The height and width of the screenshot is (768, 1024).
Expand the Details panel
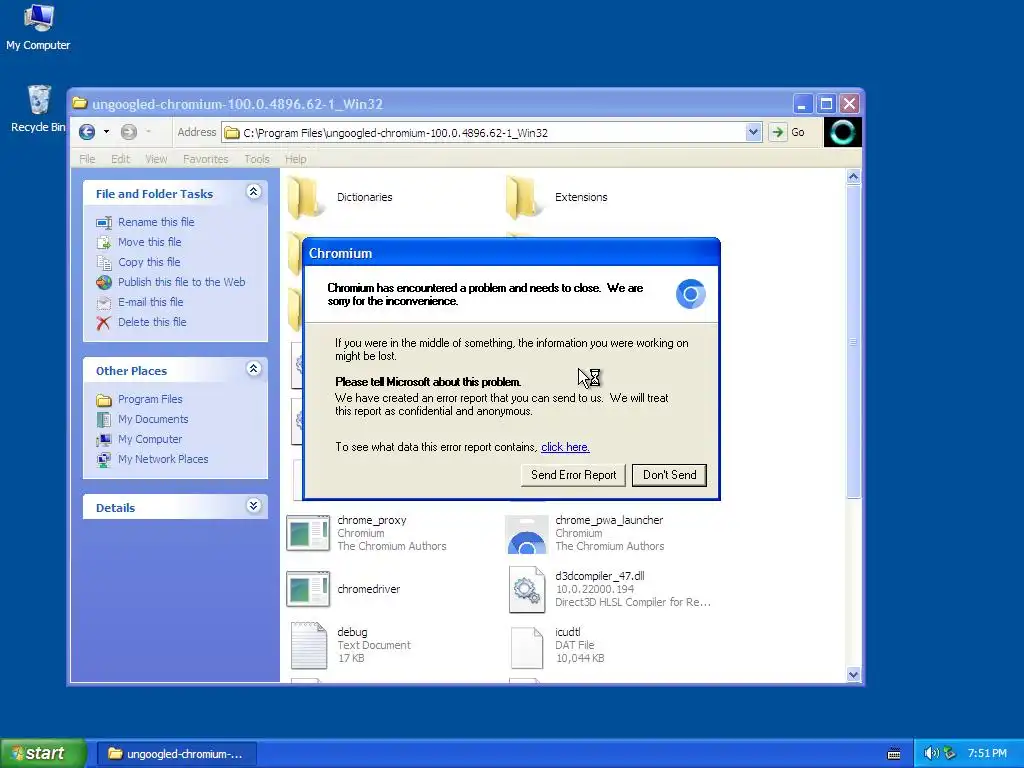point(254,506)
